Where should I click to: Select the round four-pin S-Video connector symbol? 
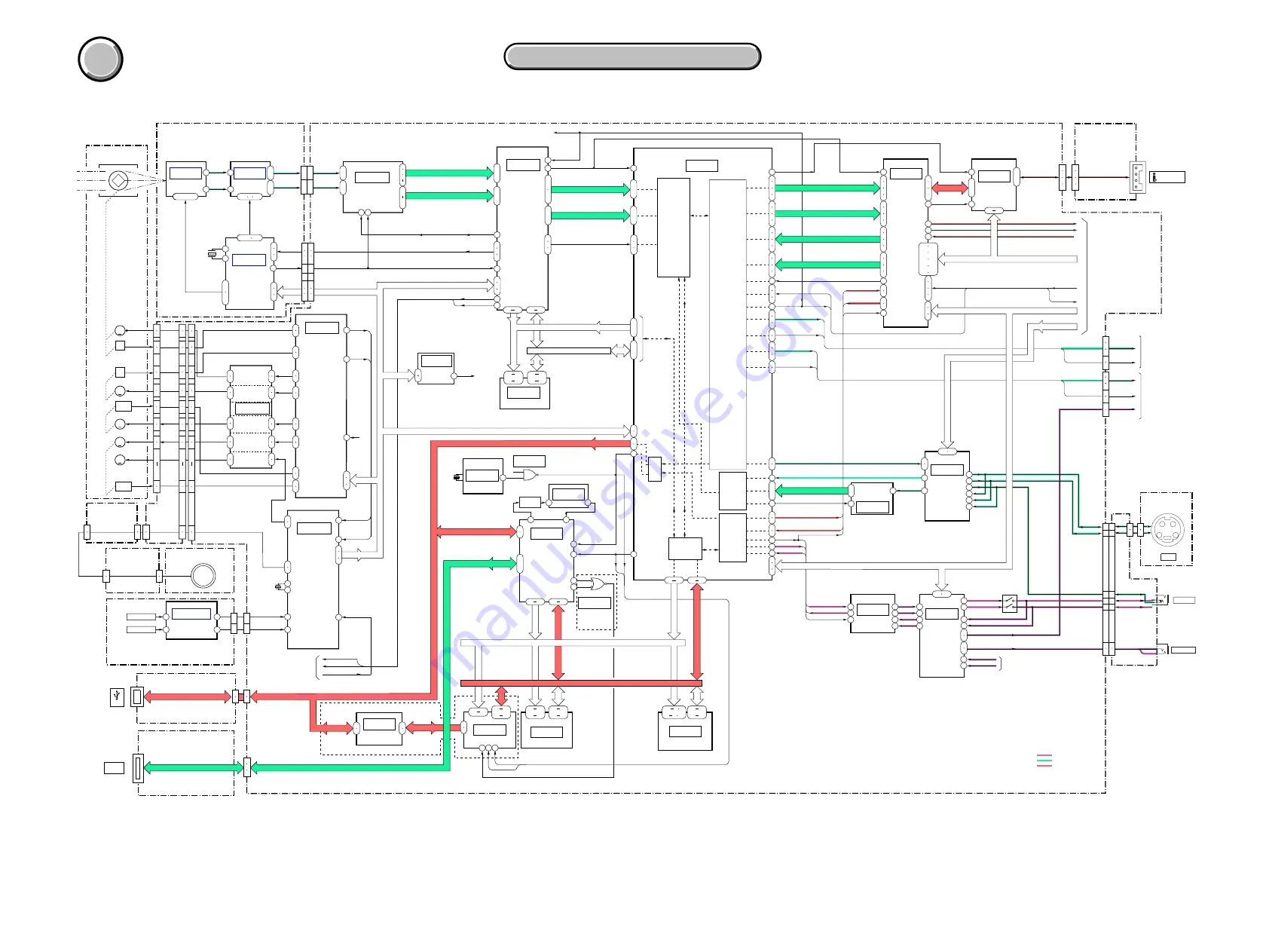(1167, 530)
